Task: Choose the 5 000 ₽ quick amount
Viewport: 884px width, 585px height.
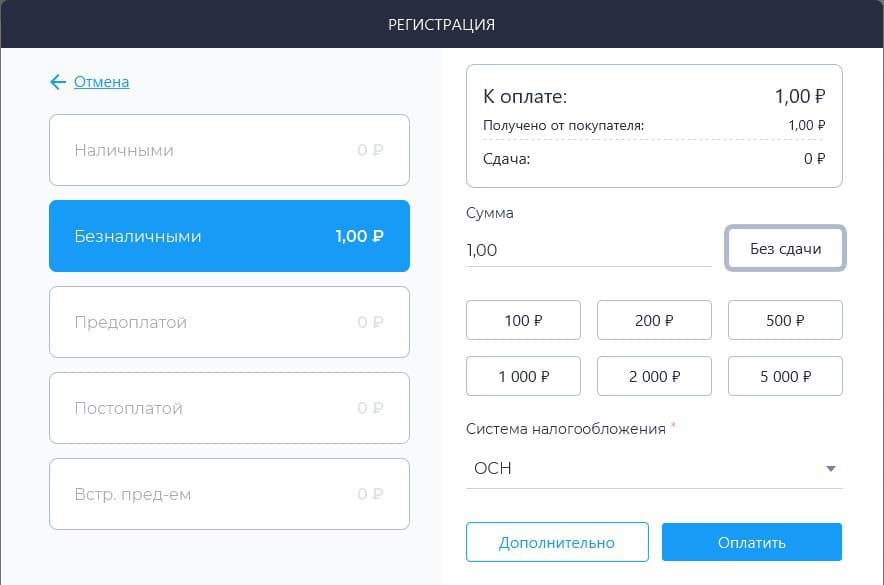Action: 785,376
